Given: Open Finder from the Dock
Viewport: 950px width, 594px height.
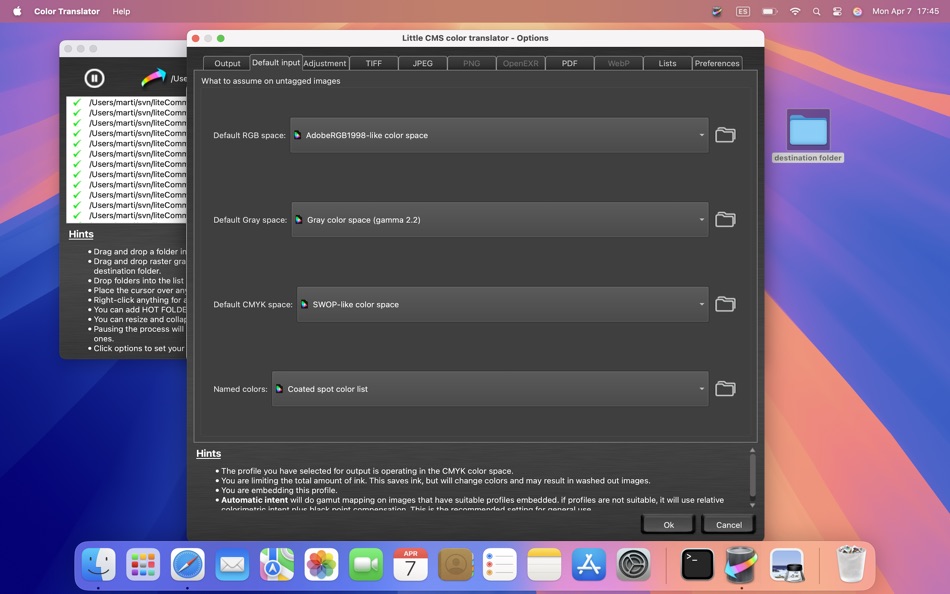Looking at the screenshot, I should click(x=98, y=565).
